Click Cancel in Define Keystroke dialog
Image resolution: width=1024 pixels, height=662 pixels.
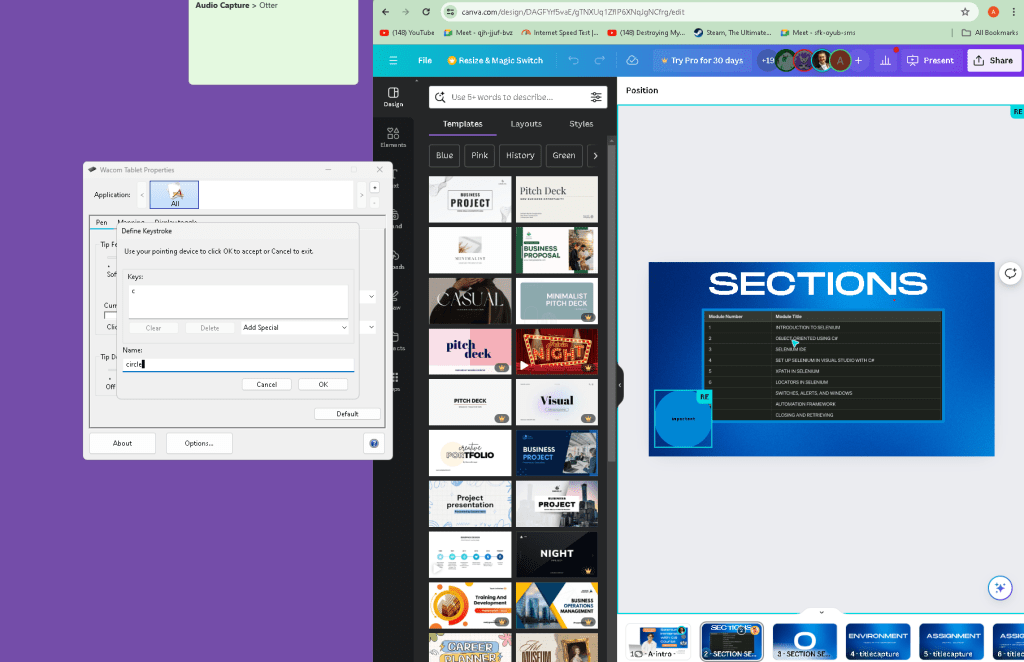[266, 385]
